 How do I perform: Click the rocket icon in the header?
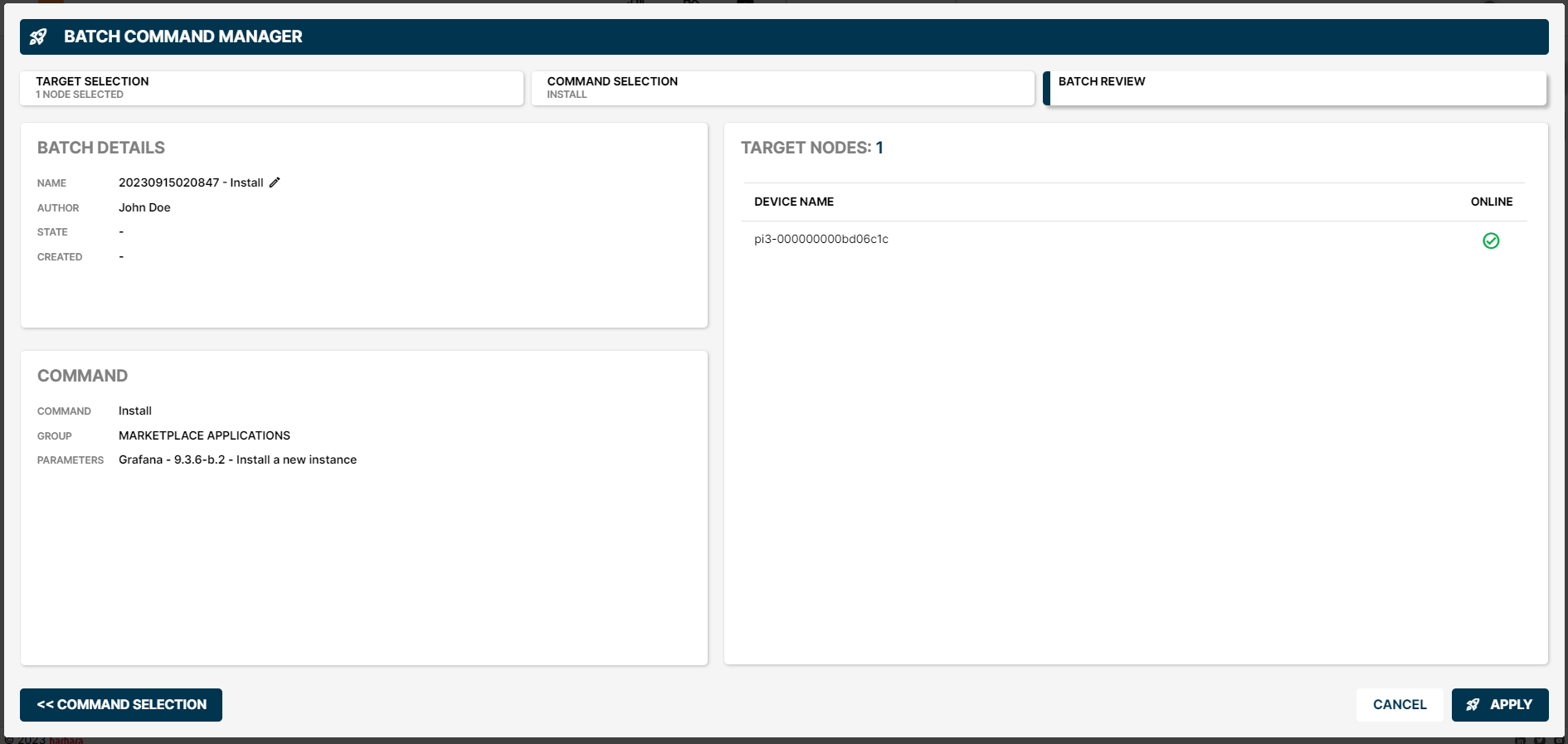(38, 36)
